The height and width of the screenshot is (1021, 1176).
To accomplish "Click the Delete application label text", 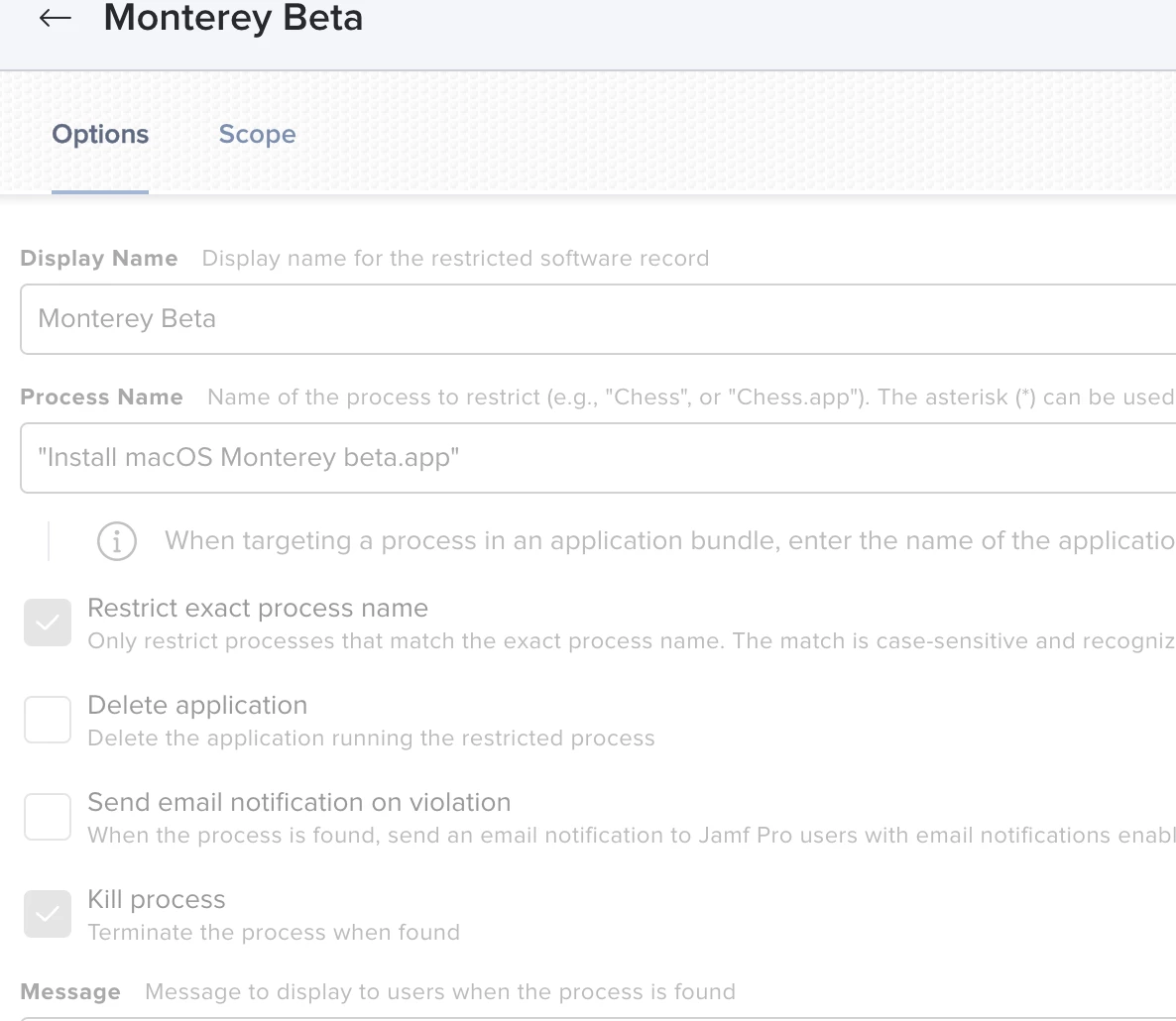I will (197, 705).
